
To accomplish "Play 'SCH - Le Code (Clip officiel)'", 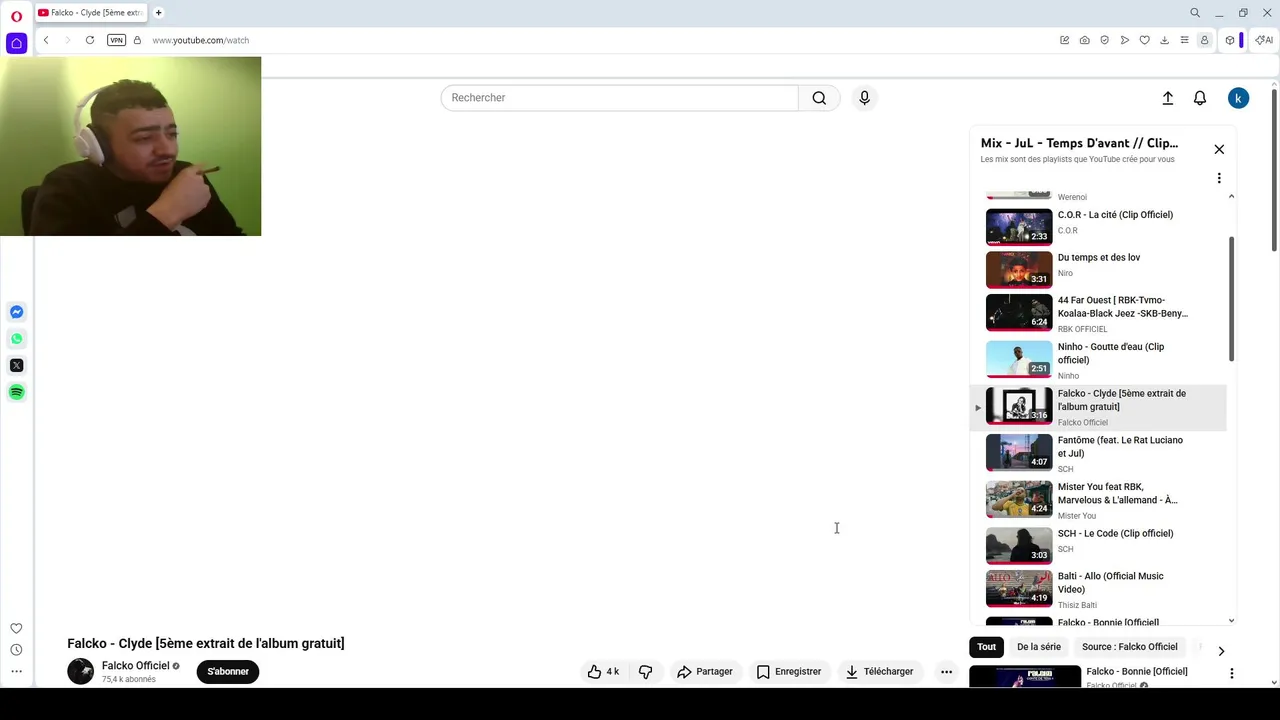I will pos(1098,545).
